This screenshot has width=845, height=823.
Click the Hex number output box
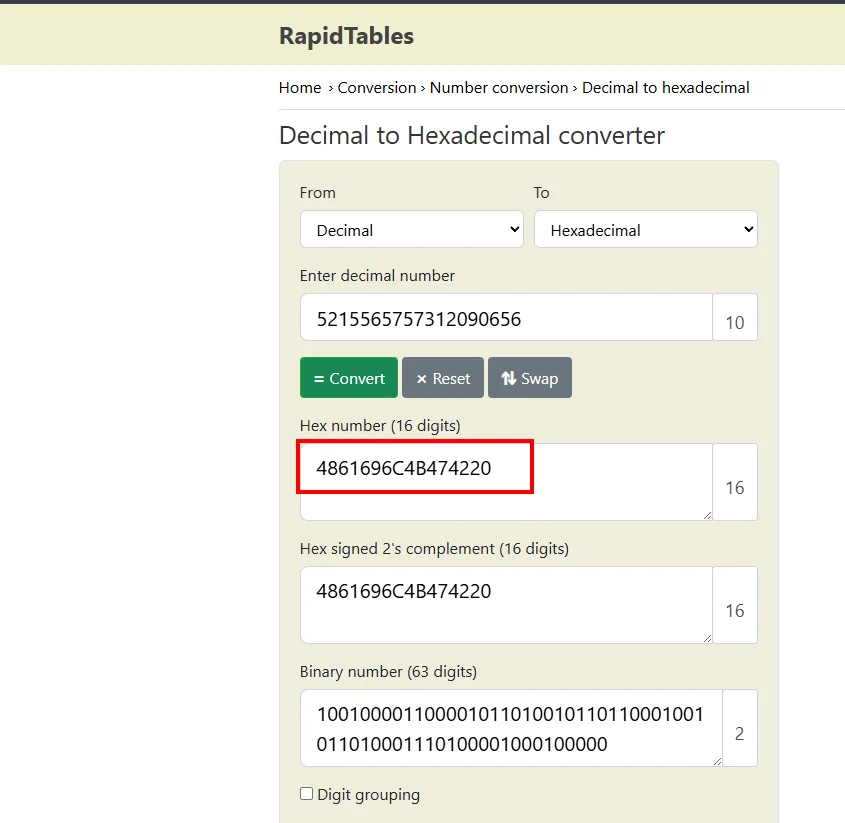[x=507, y=482]
